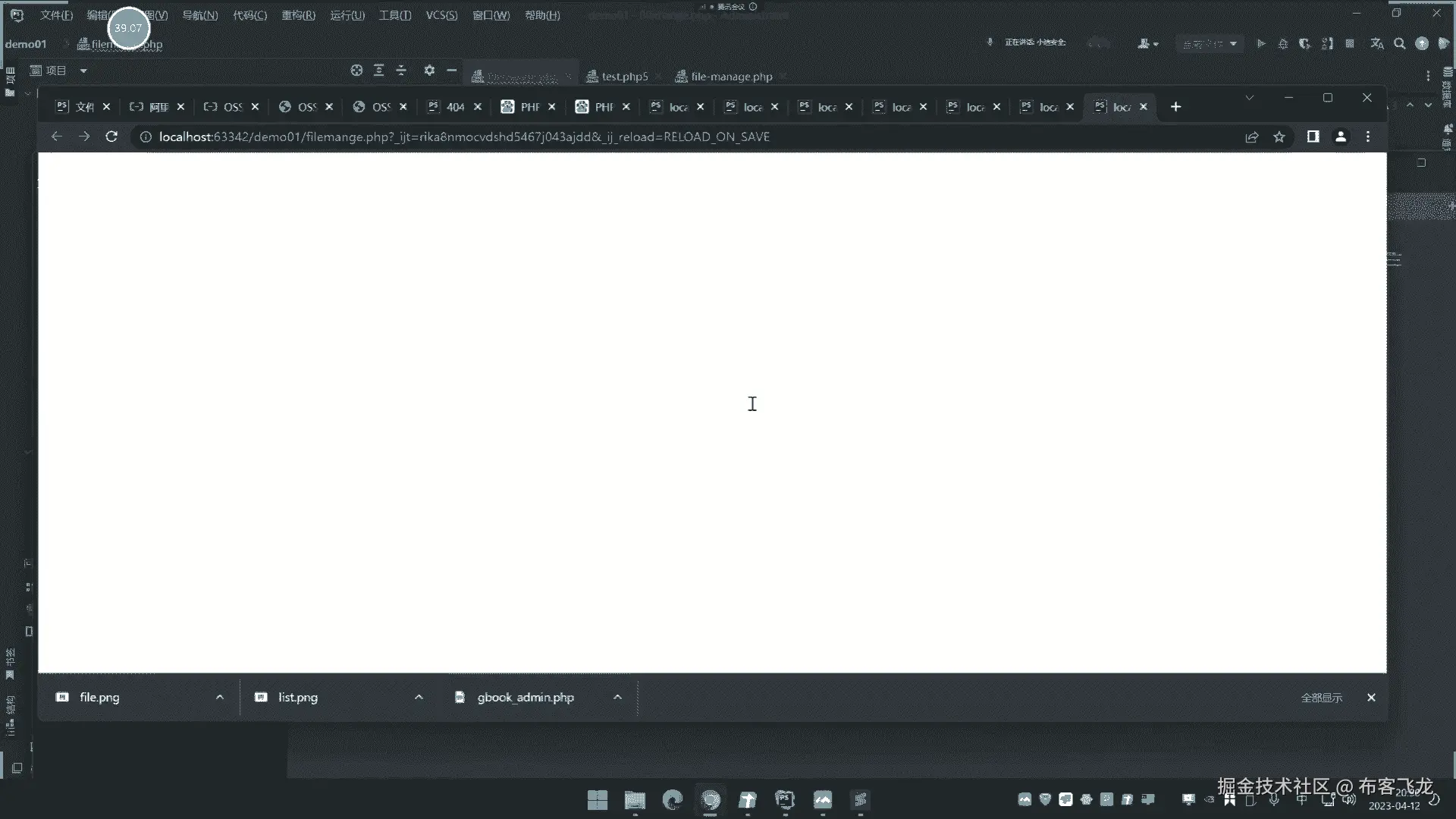The width and height of the screenshot is (1456, 819).
Task: Switch to the 404 browser tab
Action: pos(453,107)
